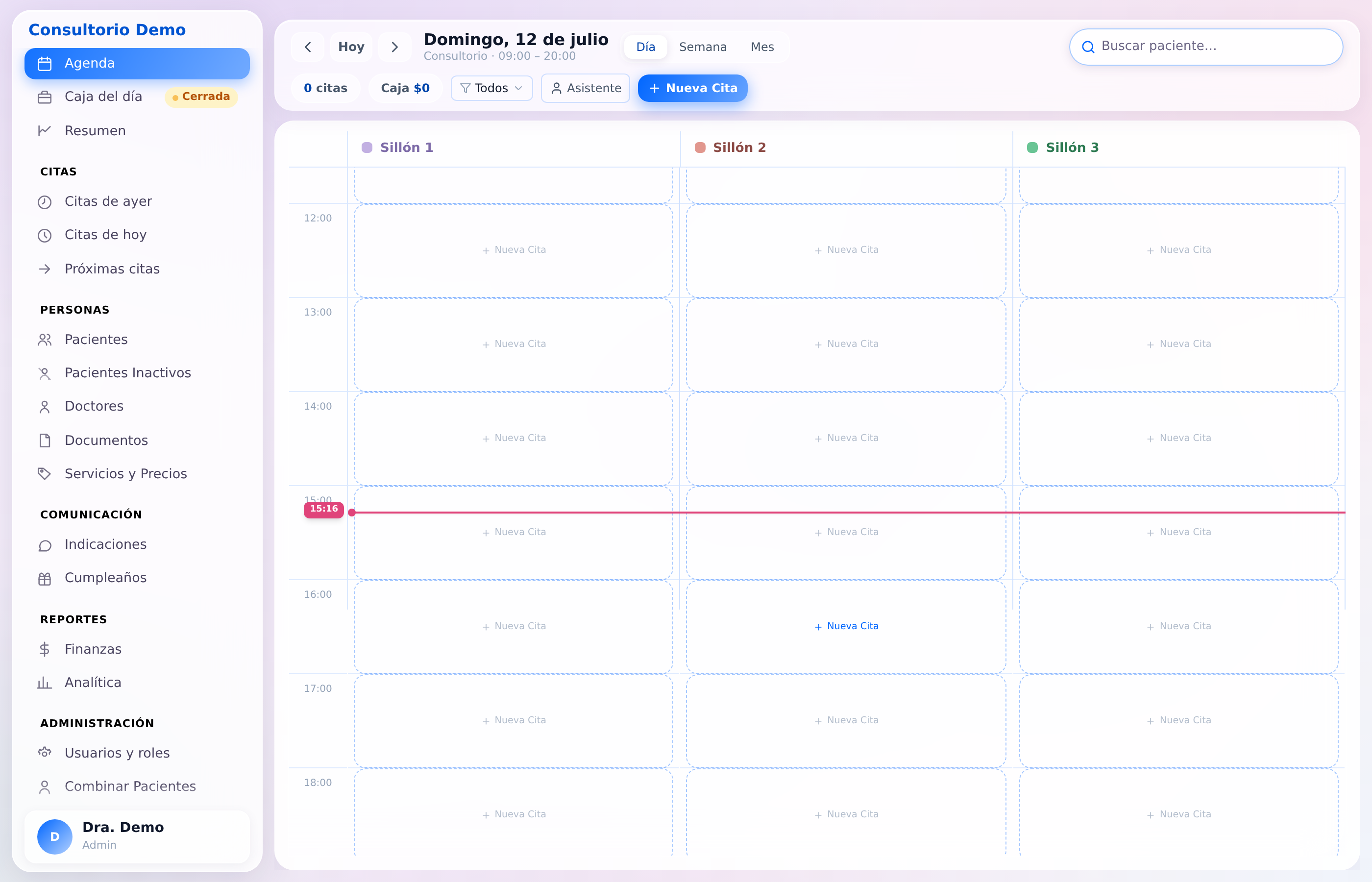Click the Asistente person icon
1372x882 pixels.
[x=556, y=88]
